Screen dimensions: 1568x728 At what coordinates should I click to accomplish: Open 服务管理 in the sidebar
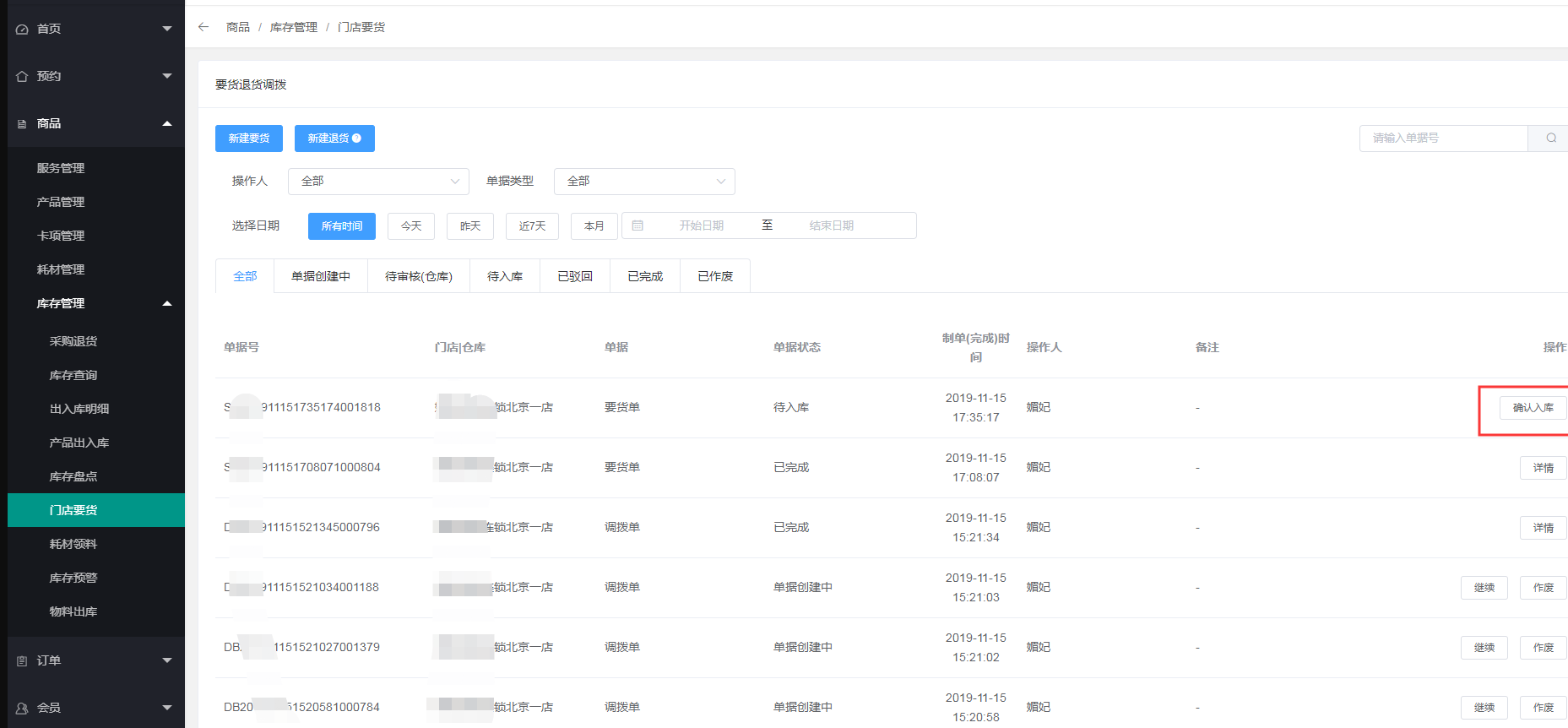tap(96, 168)
